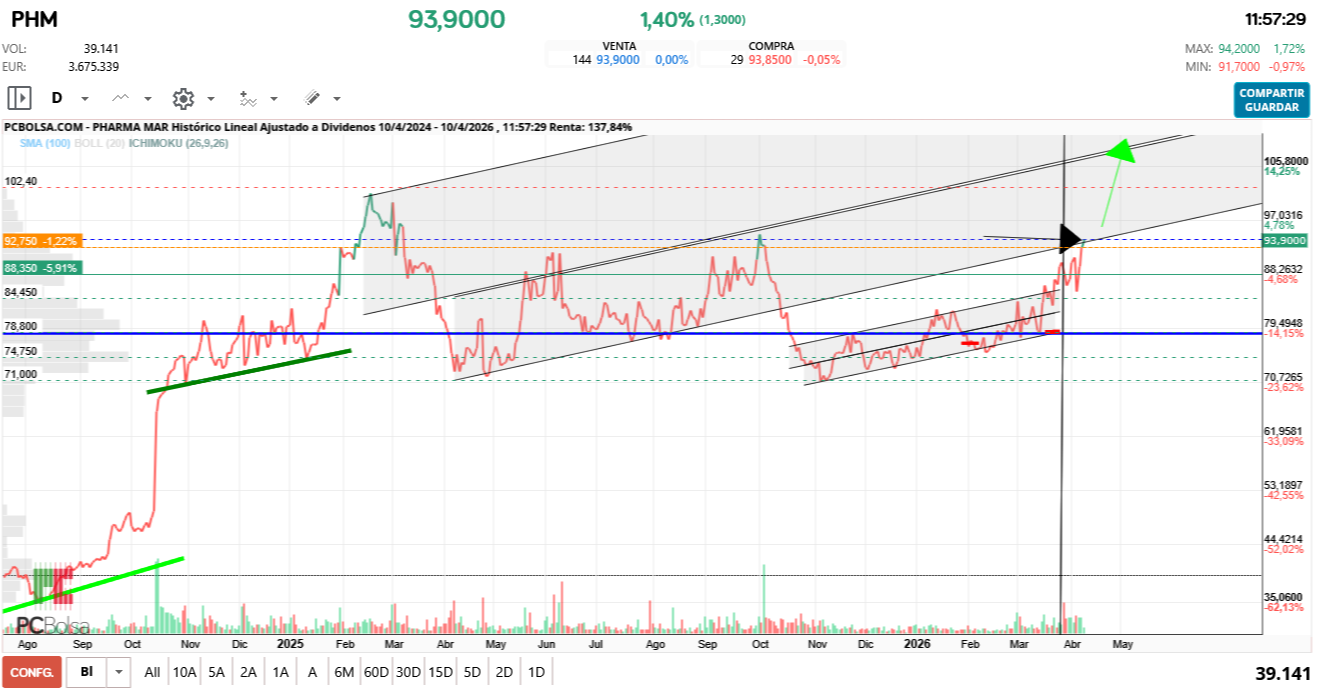Click the line chart type icon

(x=121, y=98)
